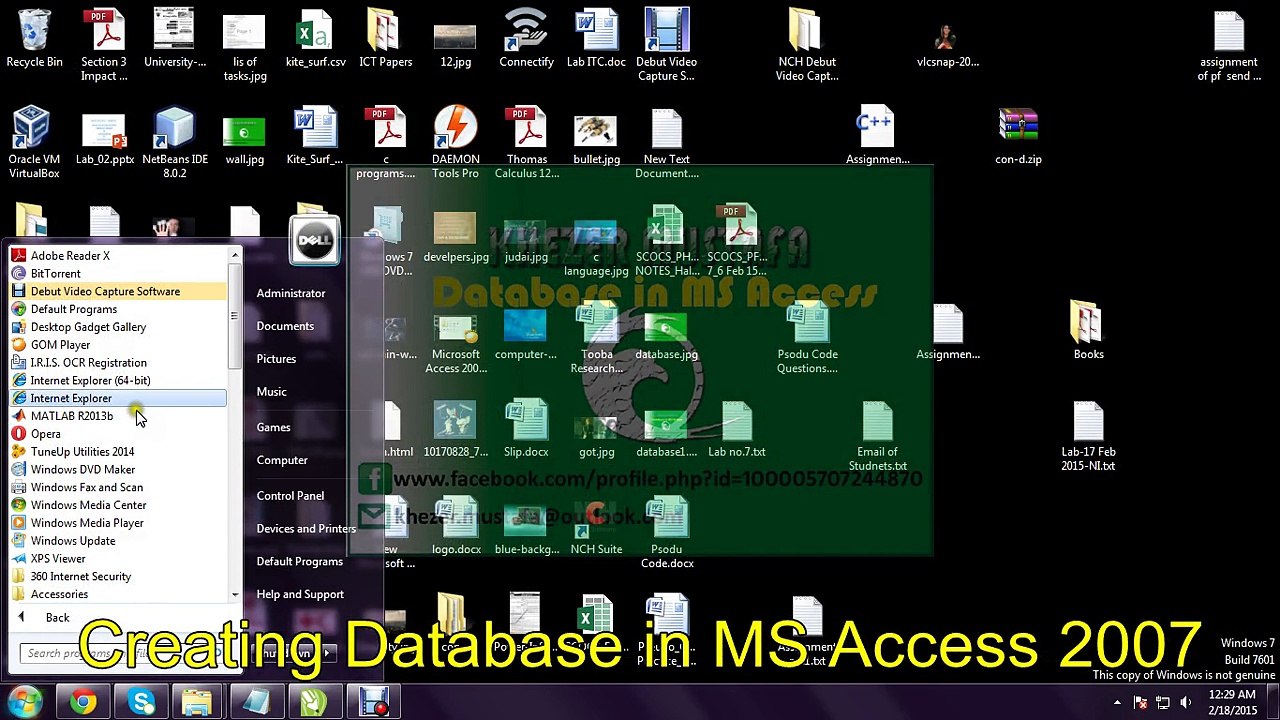Expand the 360 Internet Security folder
Viewport: 1280px width, 720px height.
click(118, 577)
